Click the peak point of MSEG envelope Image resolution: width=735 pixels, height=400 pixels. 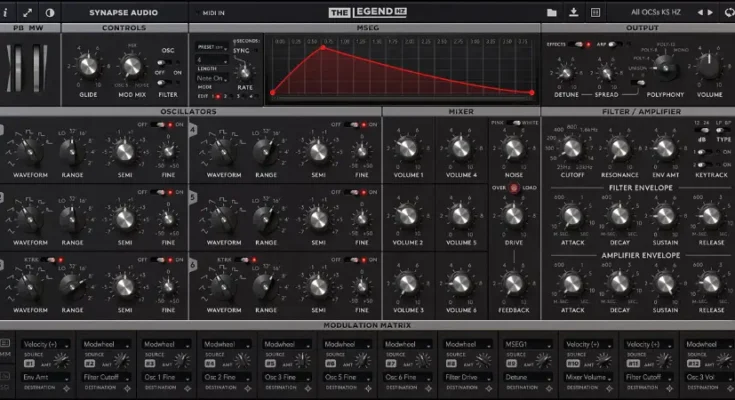[321, 46]
